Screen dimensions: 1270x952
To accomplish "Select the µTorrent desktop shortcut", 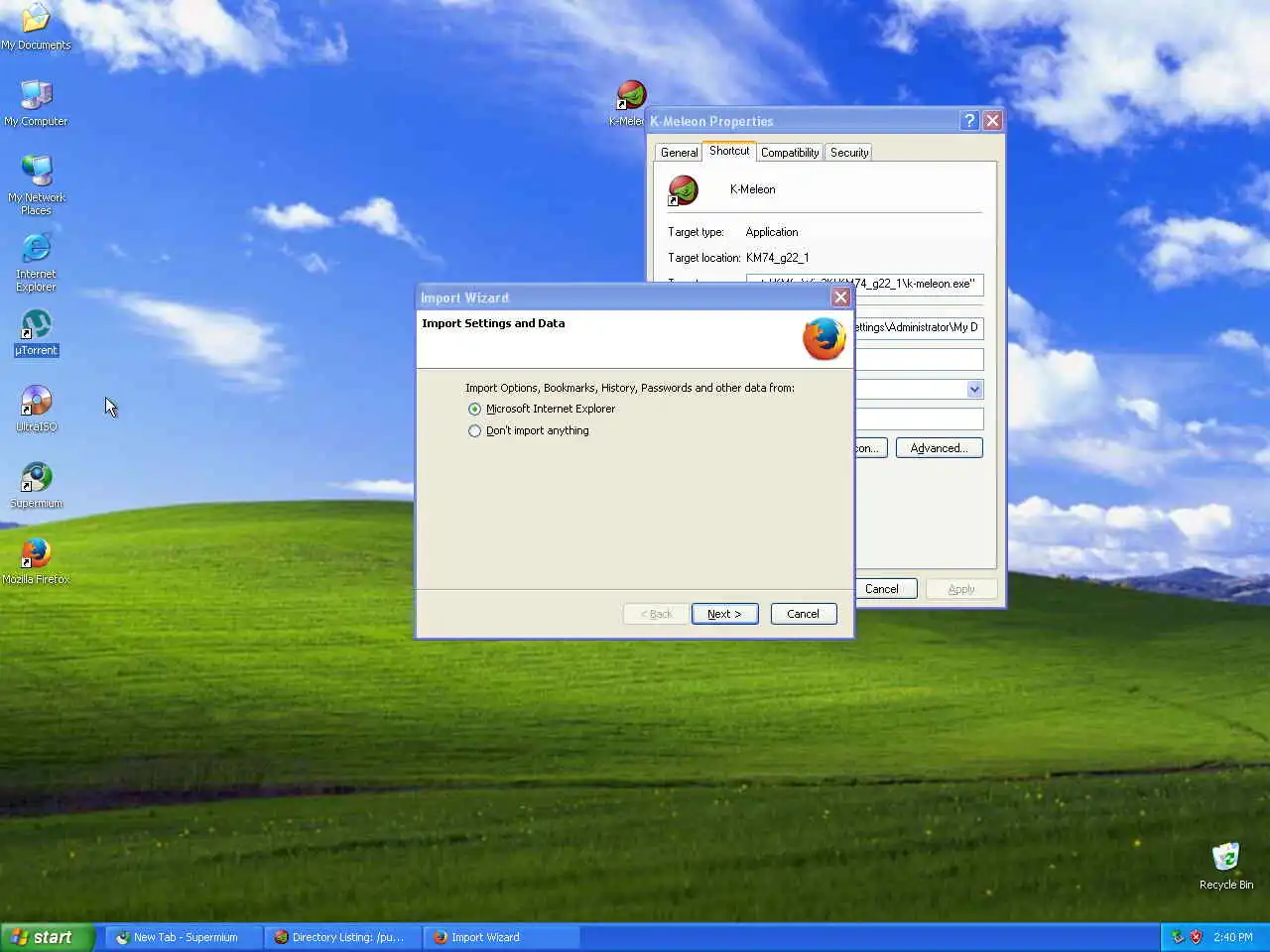I will click(x=36, y=332).
